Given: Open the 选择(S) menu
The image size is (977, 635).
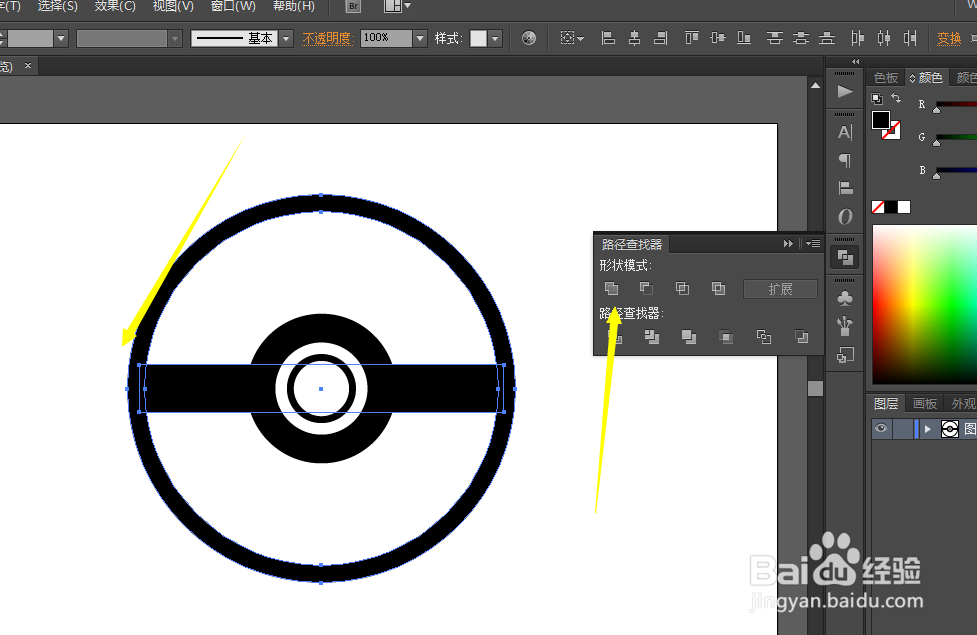Looking at the screenshot, I should pos(57,6).
